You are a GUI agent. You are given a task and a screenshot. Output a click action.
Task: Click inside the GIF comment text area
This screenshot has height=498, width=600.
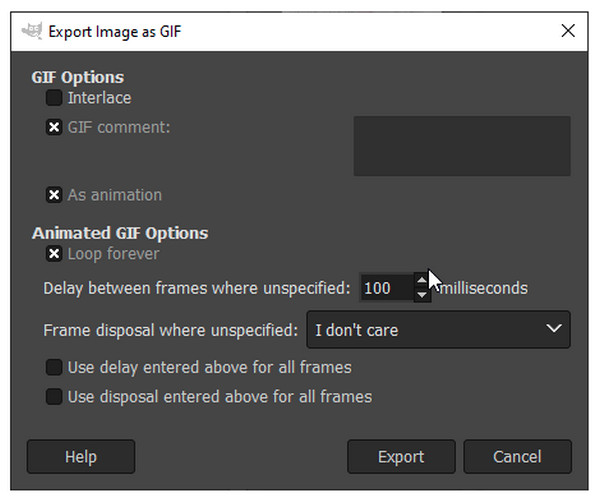[462, 146]
